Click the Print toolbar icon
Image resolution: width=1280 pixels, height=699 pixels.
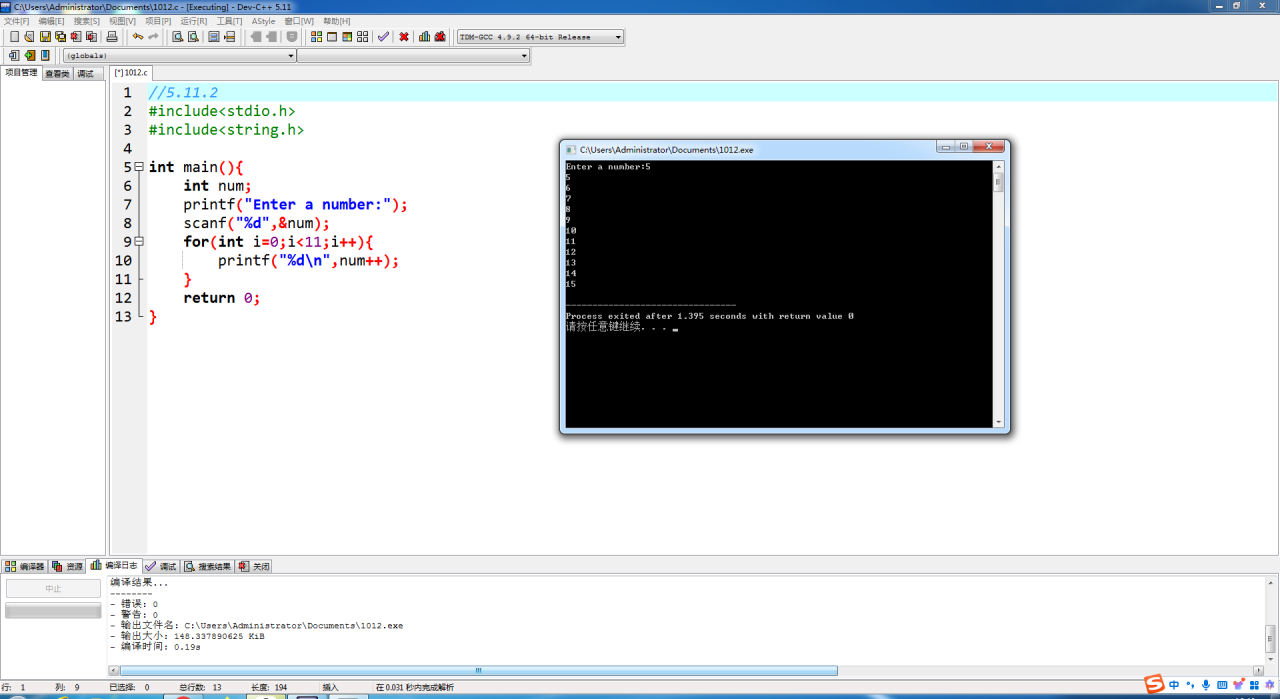pos(112,37)
